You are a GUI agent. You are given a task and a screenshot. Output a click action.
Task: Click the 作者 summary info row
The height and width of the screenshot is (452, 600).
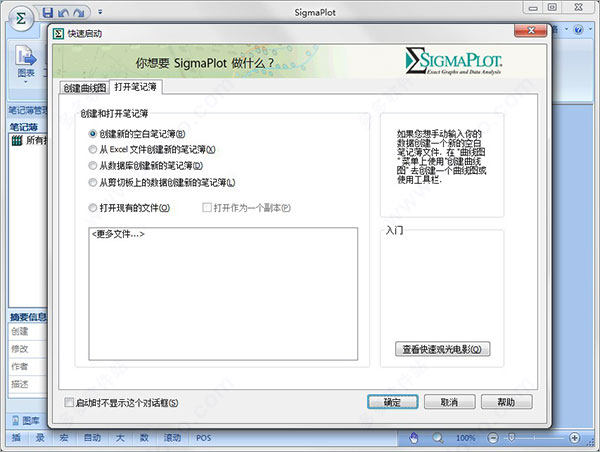[28, 367]
